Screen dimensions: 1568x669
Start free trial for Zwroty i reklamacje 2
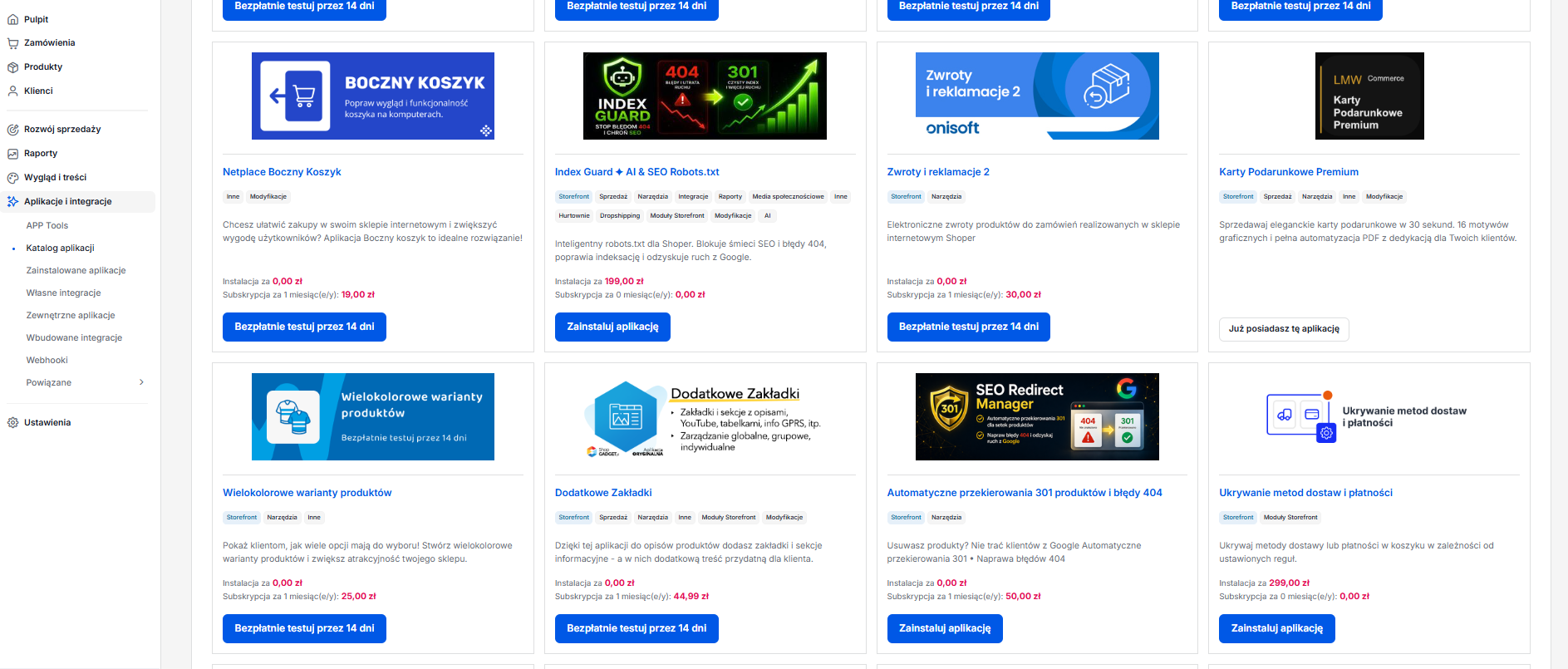[969, 327]
